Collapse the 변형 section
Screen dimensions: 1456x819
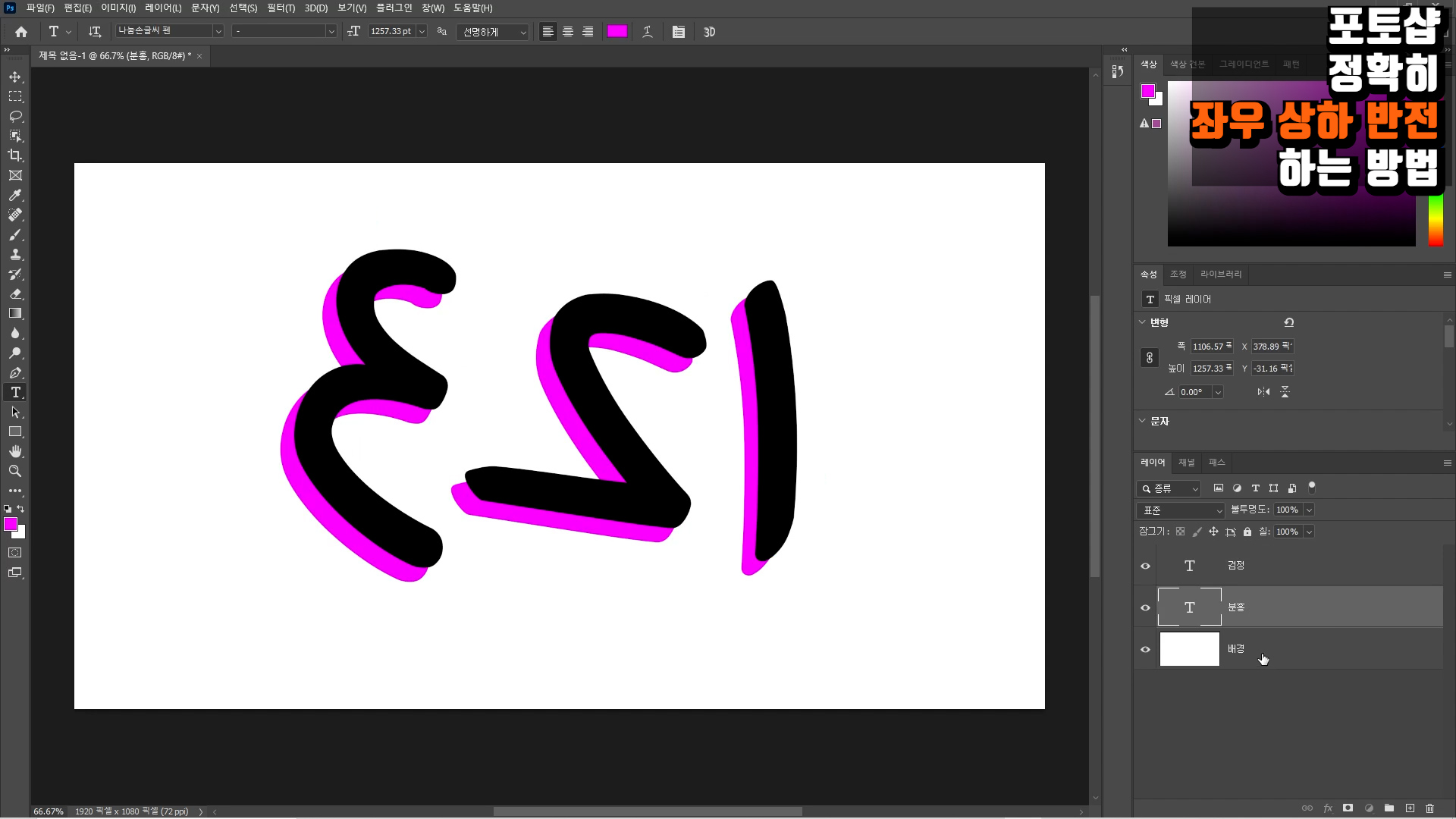click(1142, 322)
